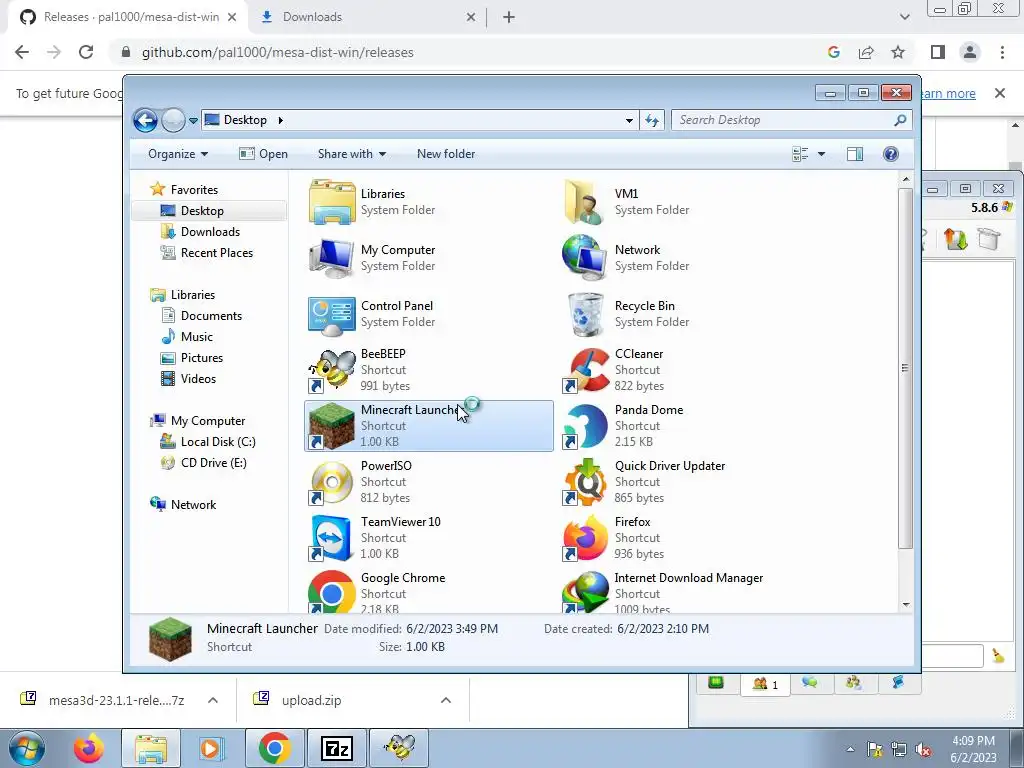Follow the Learn more link in Chrome
The width and height of the screenshot is (1024, 768).
click(x=948, y=93)
